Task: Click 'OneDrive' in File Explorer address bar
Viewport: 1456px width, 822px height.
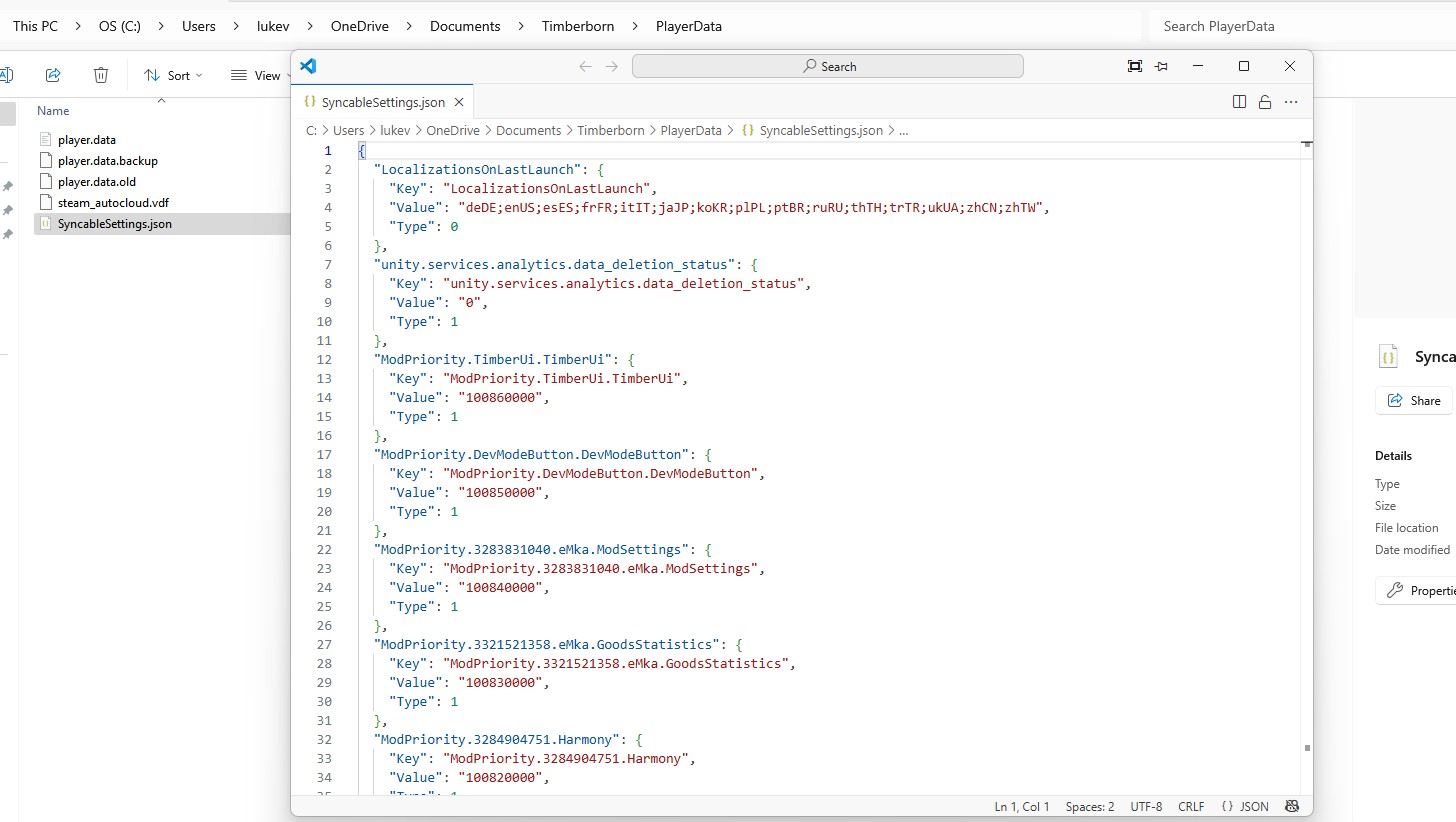Action: (360, 26)
